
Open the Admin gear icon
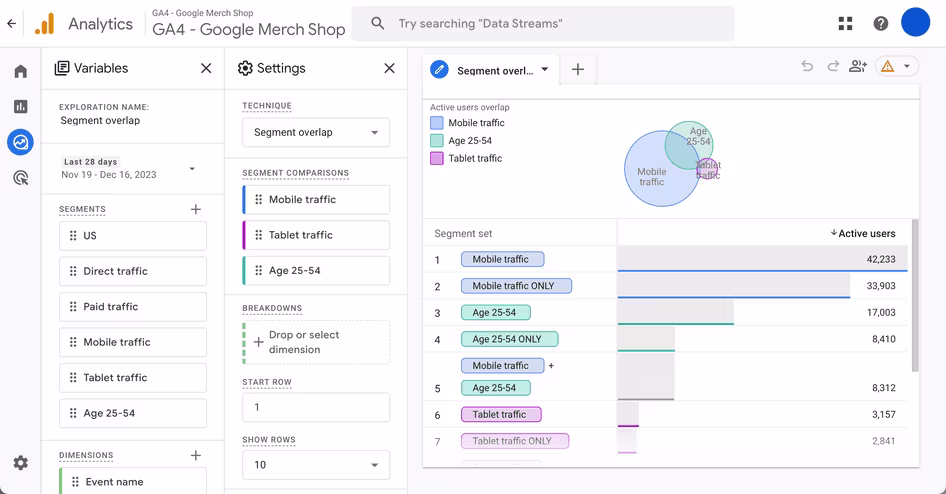(x=21, y=463)
